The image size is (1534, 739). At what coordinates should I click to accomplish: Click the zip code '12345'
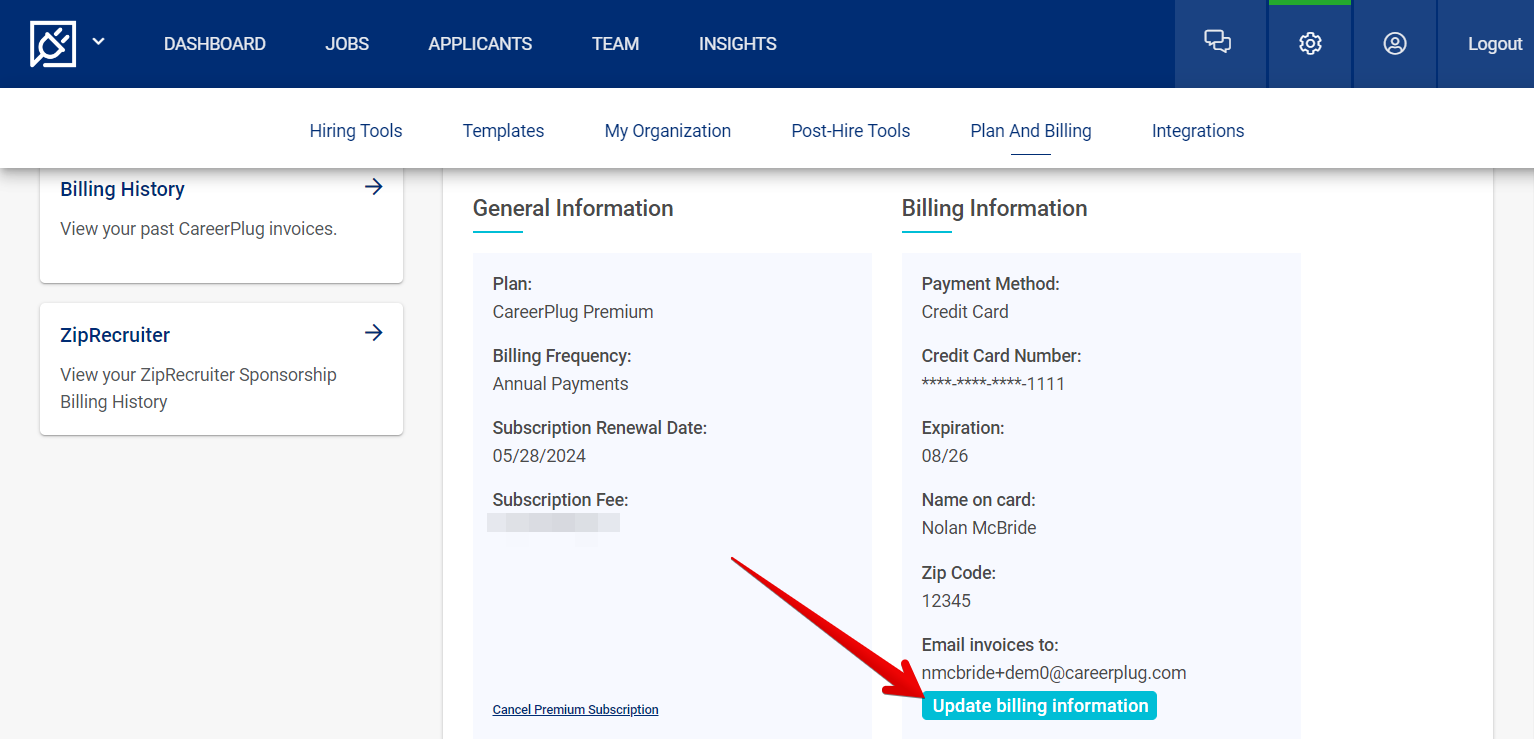coord(946,601)
